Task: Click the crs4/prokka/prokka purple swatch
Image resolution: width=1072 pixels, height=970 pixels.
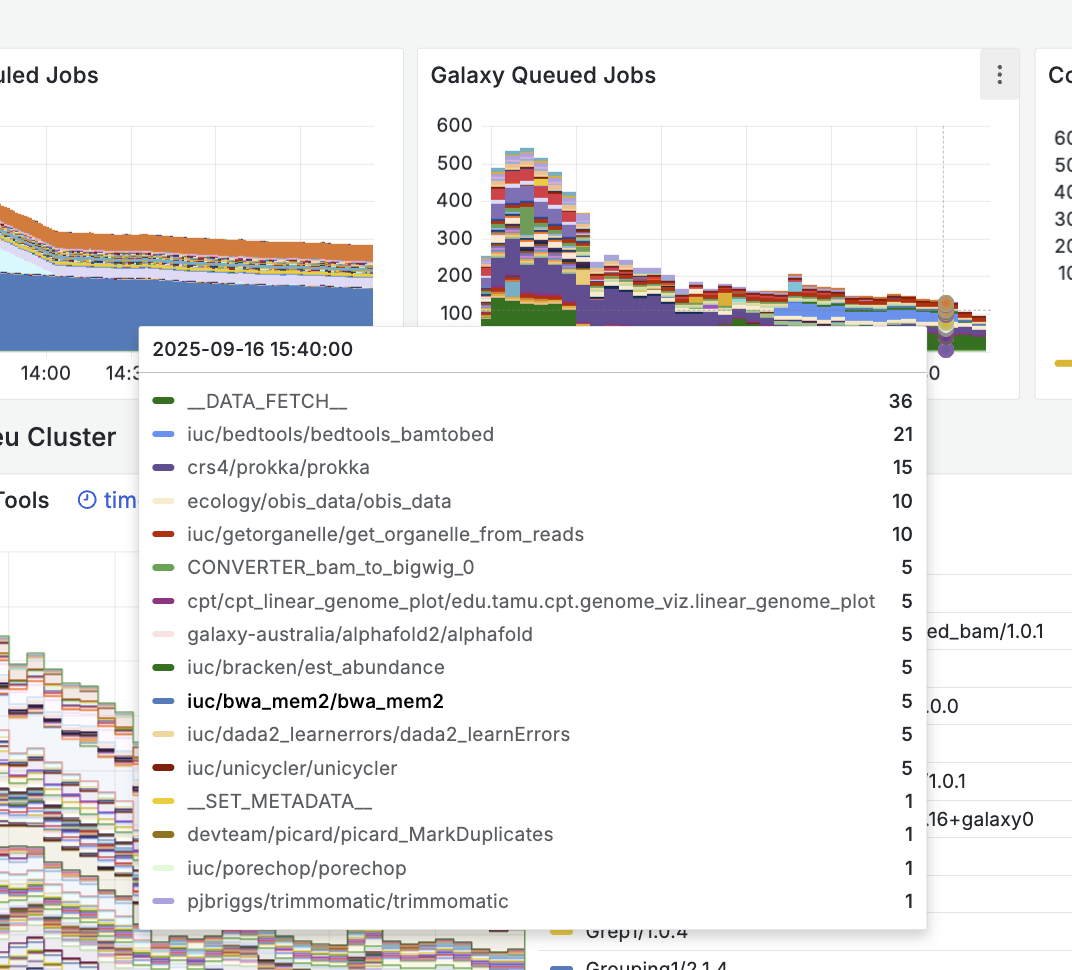Action: 163,468
